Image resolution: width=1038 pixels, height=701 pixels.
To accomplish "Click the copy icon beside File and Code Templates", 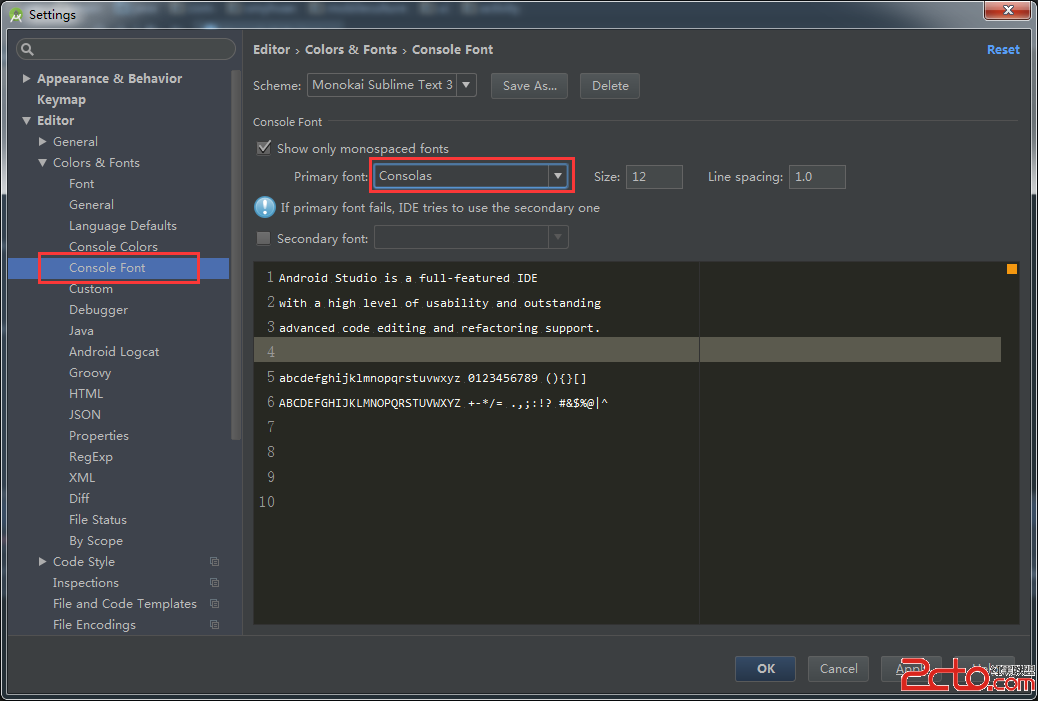I will (214, 604).
